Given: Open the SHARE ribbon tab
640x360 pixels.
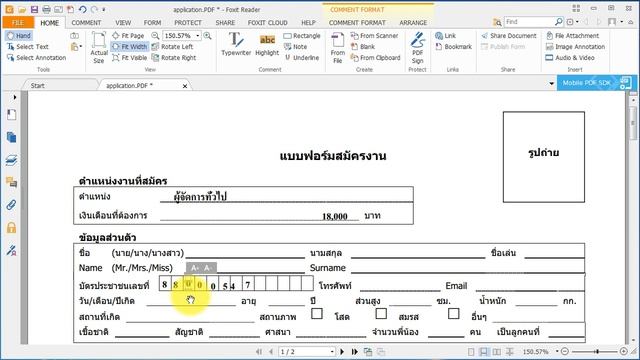Looking at the screenshot, I should (x=225, y=23).
